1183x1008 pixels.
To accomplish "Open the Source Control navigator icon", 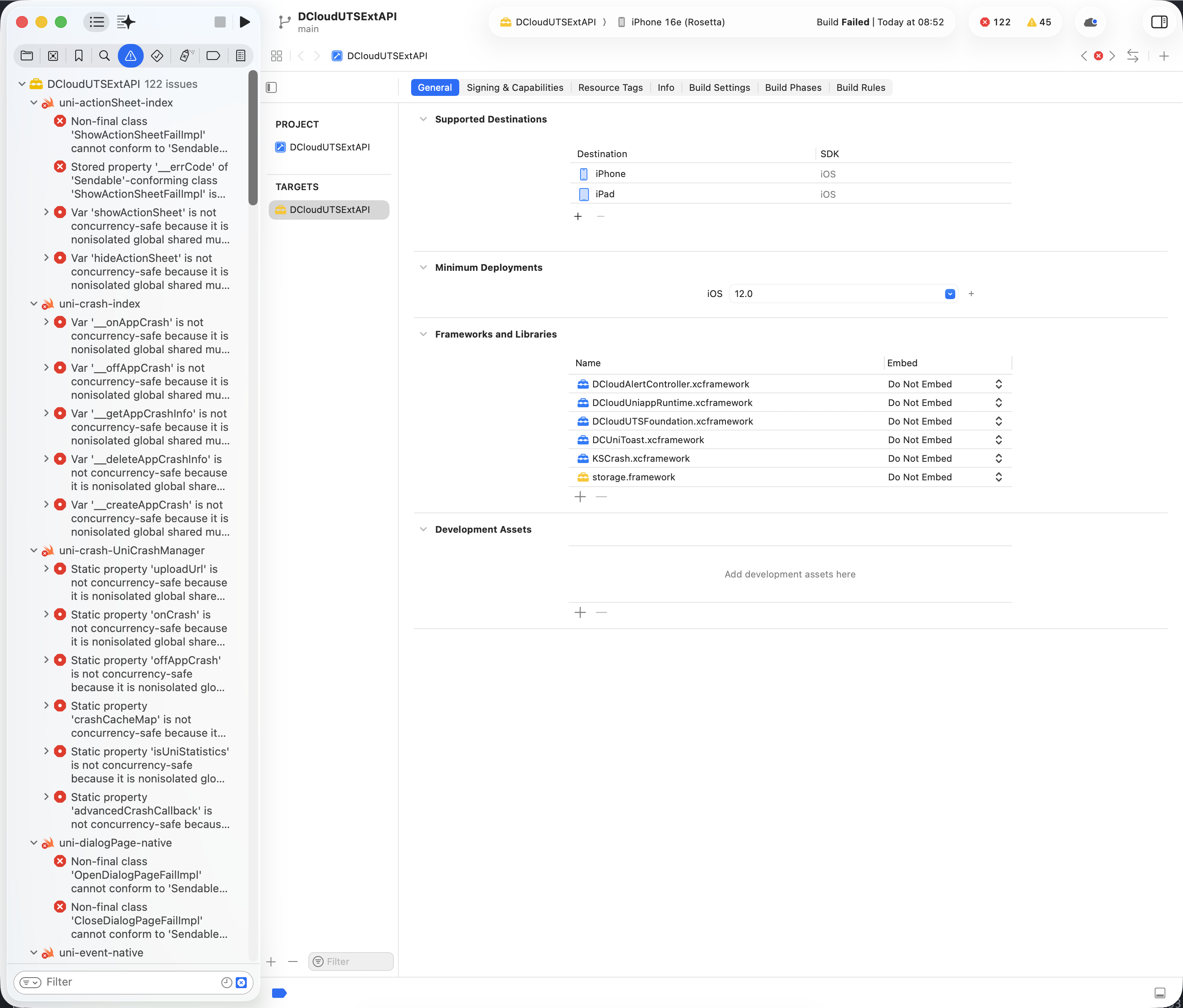I will pos(53,55).
